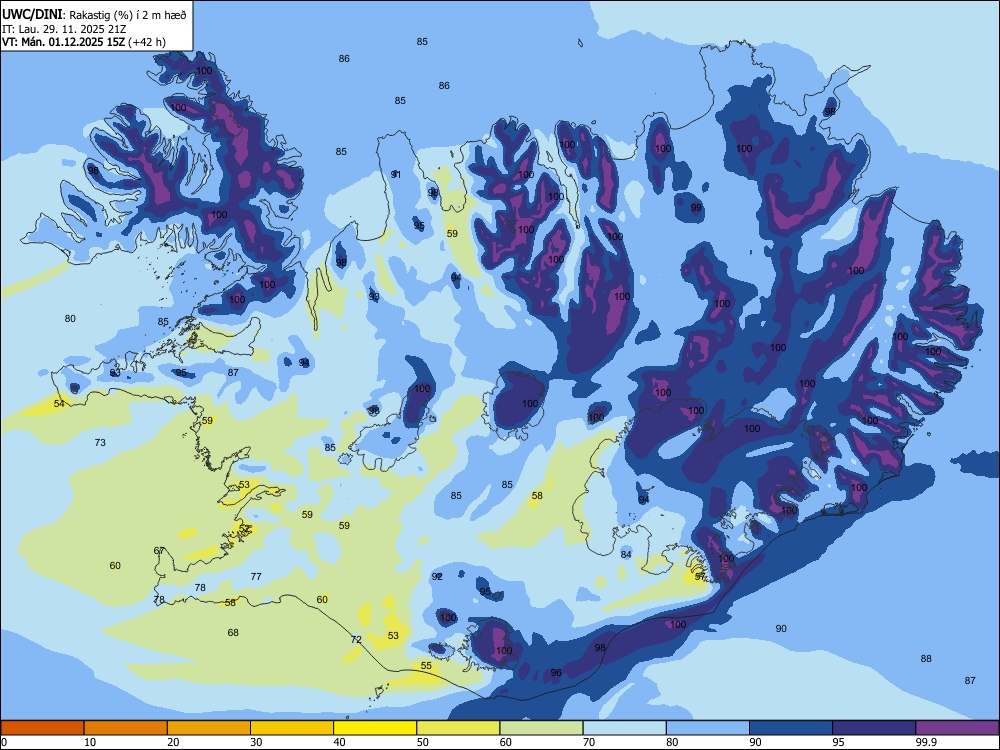Select the offshore value '88'
Image resolution: width=1000 pixels, height=750 pixels.
(926, 659)
